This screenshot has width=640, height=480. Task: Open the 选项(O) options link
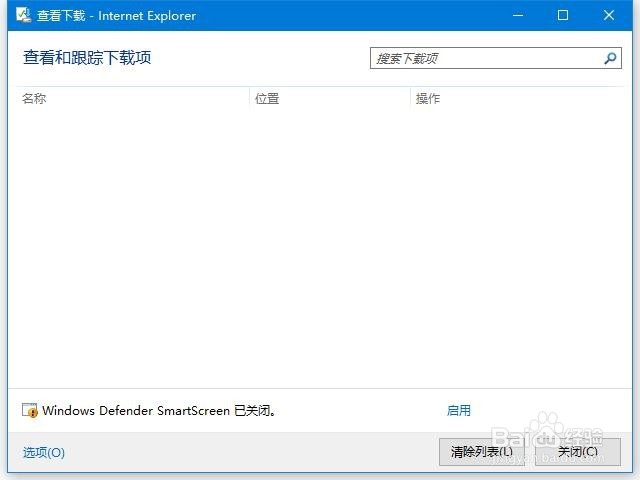tap(44, 452)
